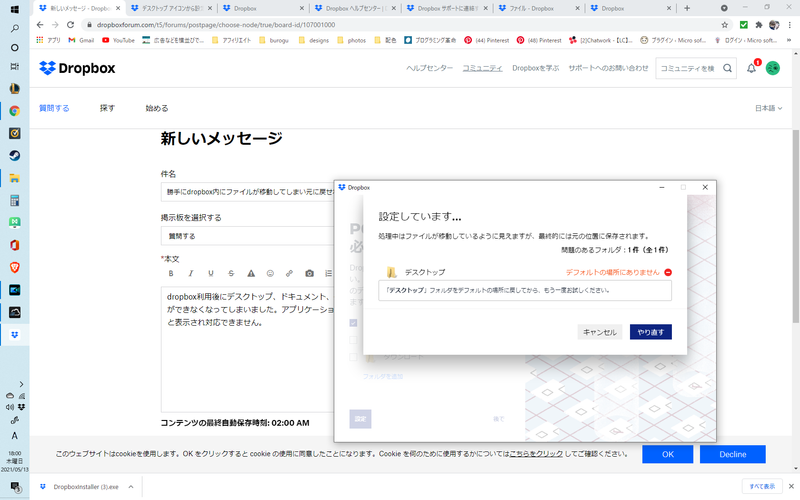
Task: Click OK on the cookie banner
Action: tap(668, 454)
